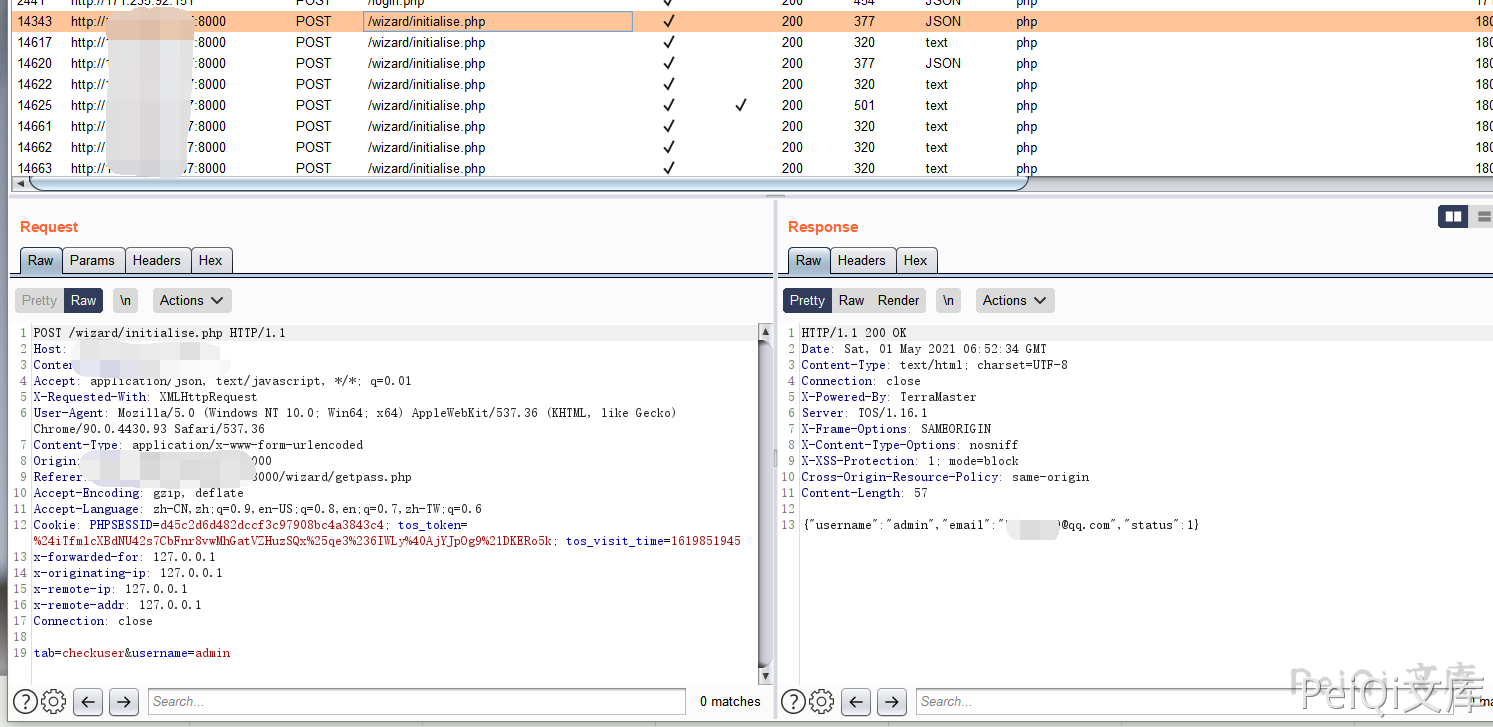Screen dimensions: 1493x727
Task: Open response search settings gear icon
Action: (x=822, y=701)
